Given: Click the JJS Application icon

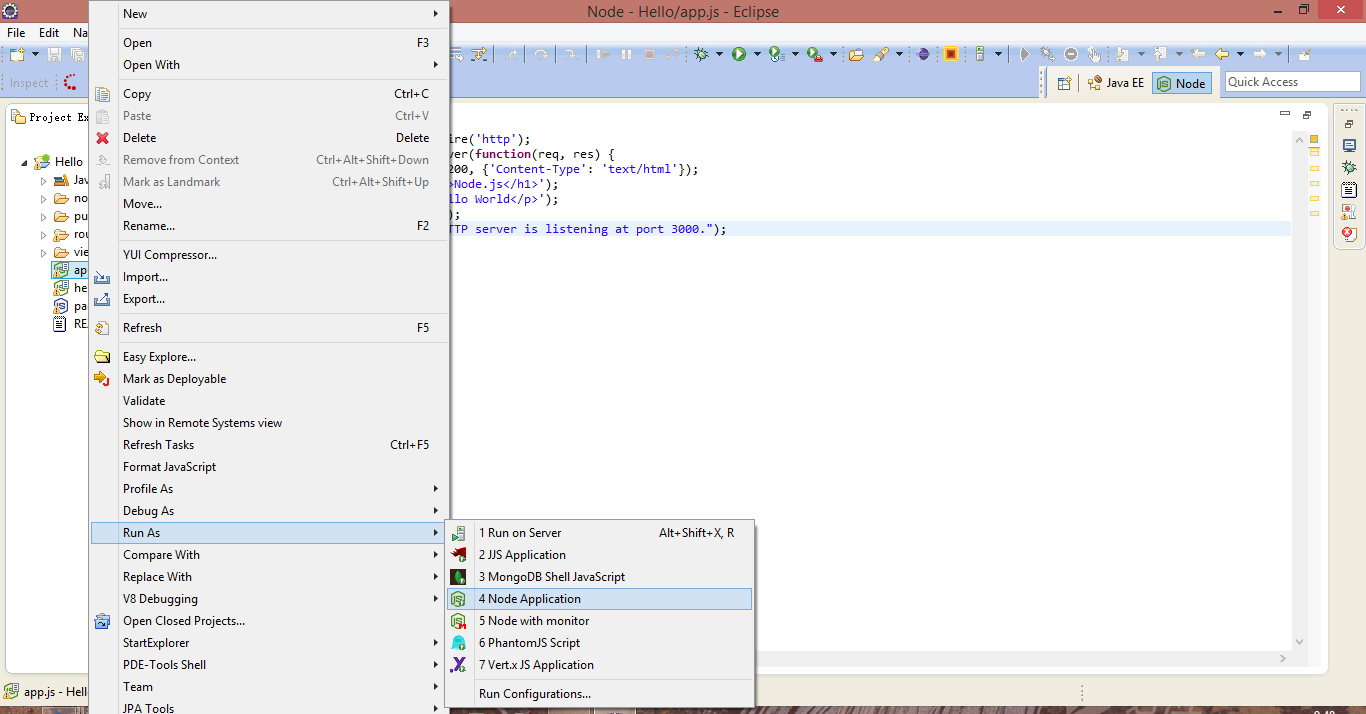Looking at the screenshot, I should tap(459, 555).
